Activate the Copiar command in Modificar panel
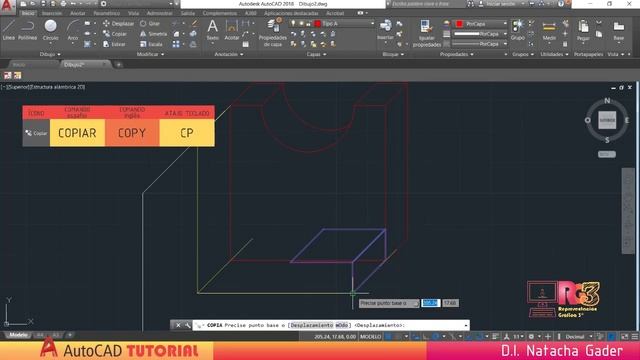Screen dimensions: 640x360 pos(115,34)
